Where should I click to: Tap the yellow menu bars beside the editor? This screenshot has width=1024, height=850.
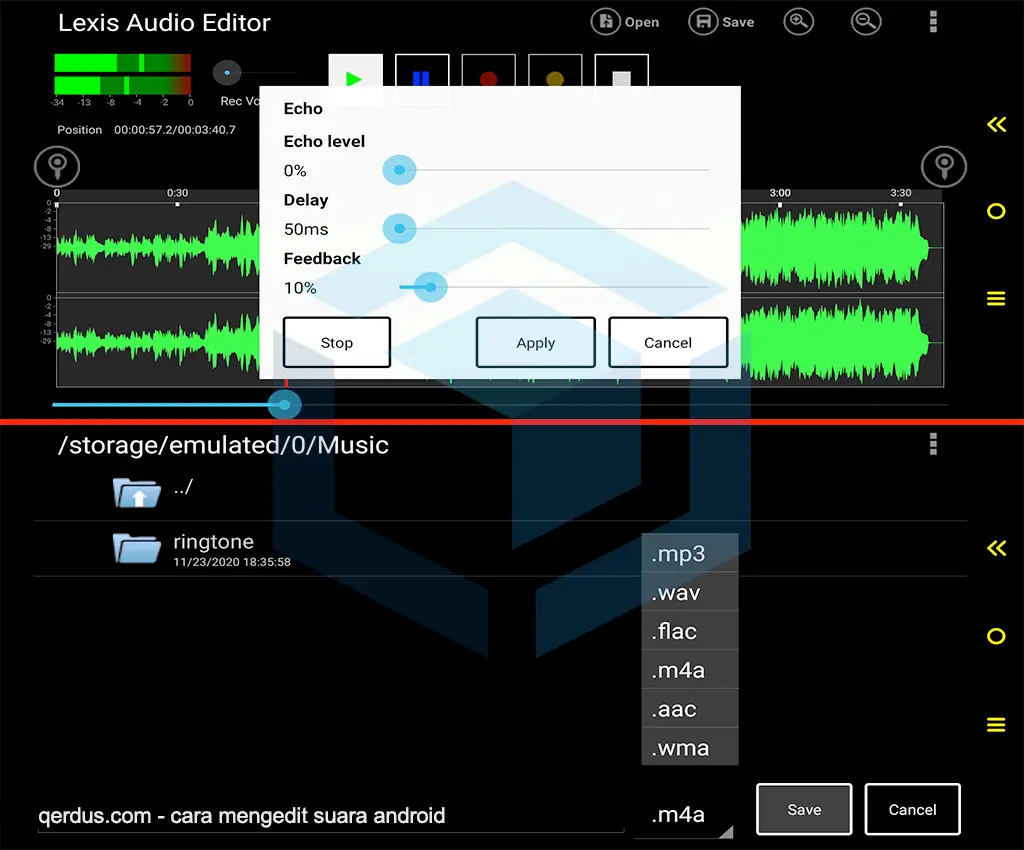pos(996,298)
